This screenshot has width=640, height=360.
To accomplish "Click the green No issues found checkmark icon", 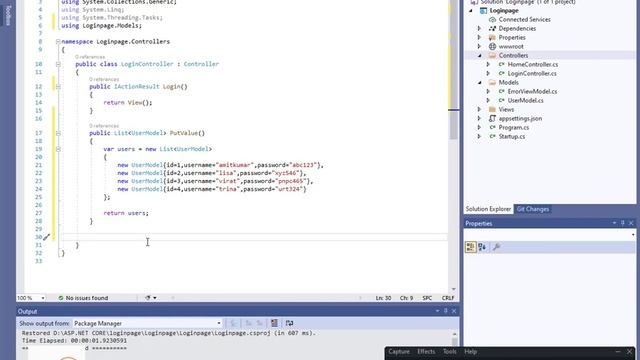I will pos(61,298).
